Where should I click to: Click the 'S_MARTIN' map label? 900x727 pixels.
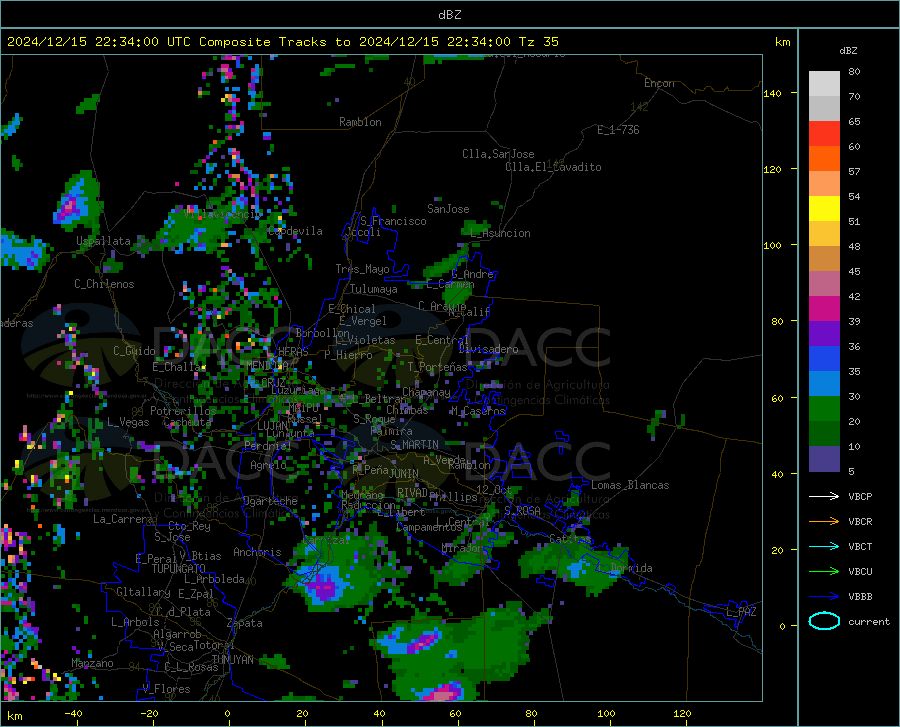(x=414, y=445)
